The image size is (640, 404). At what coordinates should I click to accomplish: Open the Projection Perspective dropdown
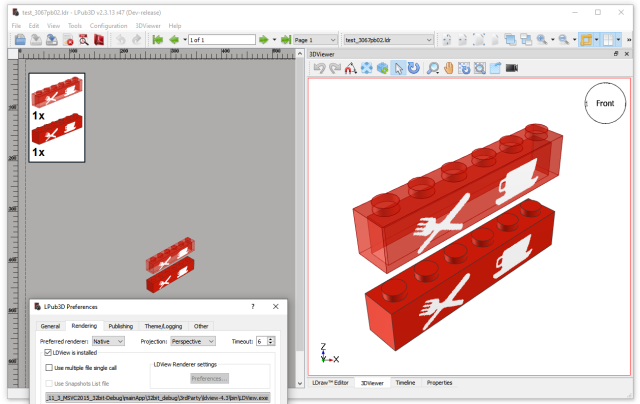(193, 341)
